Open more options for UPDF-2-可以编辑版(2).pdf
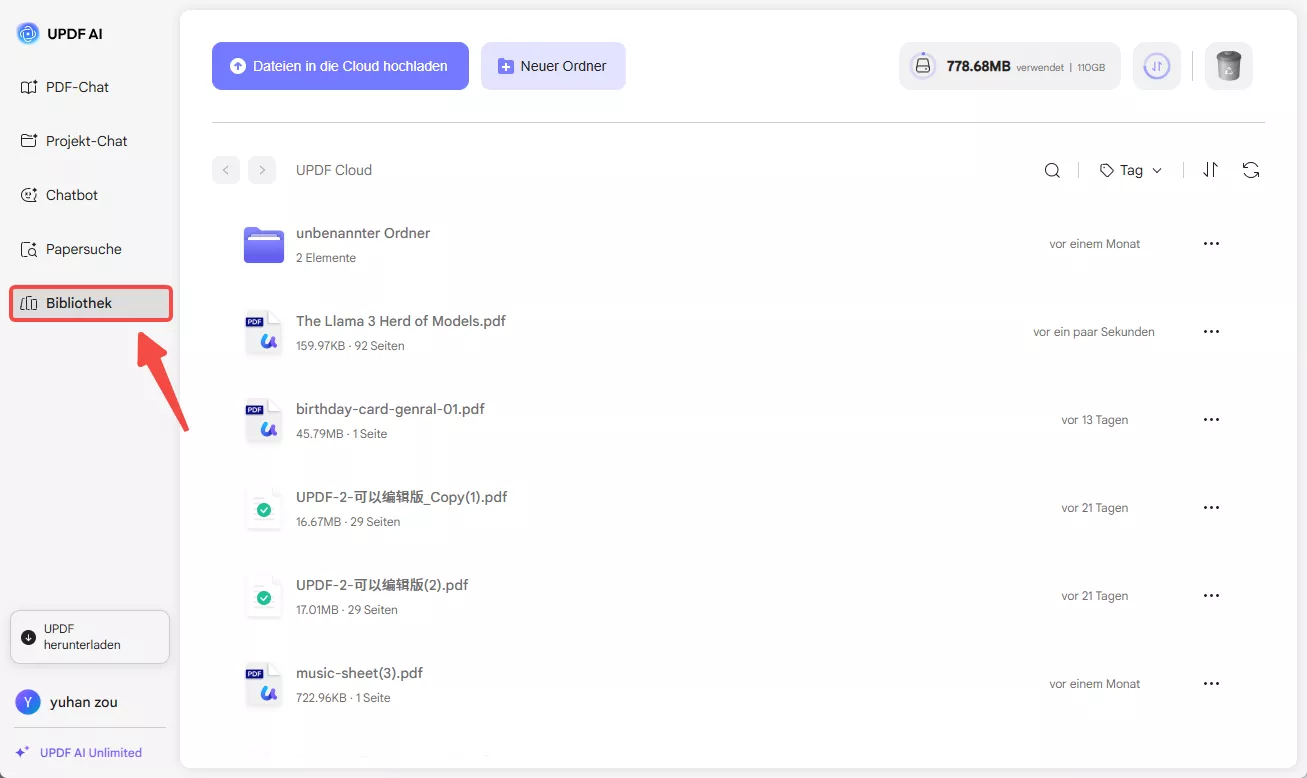Image resolution: width=1307 pixels, height=778 pixels. 1211,596
